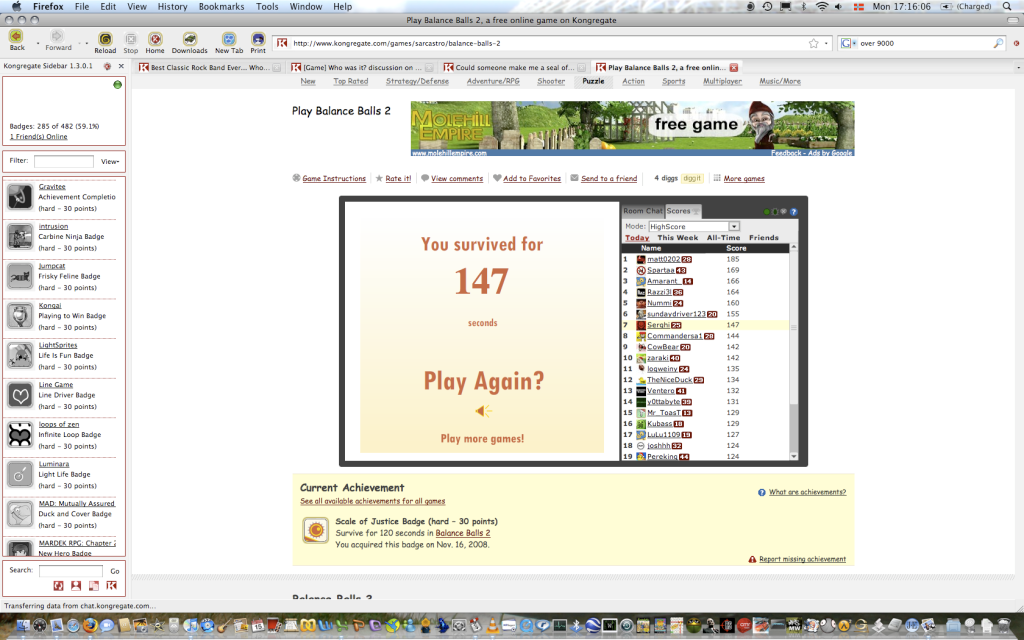Screen dimensions: 1024x640
Task: Open the 1 Friend(s) Online link
Action: point(39,136)
